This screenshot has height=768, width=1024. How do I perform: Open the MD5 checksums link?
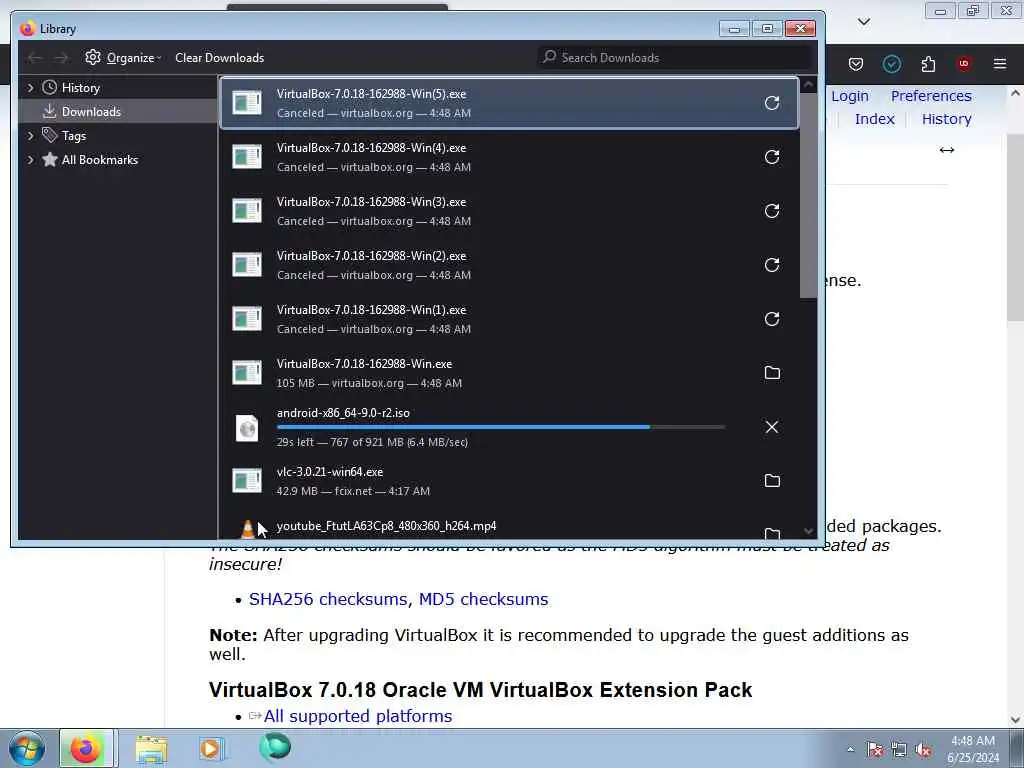tap(483, 599)
